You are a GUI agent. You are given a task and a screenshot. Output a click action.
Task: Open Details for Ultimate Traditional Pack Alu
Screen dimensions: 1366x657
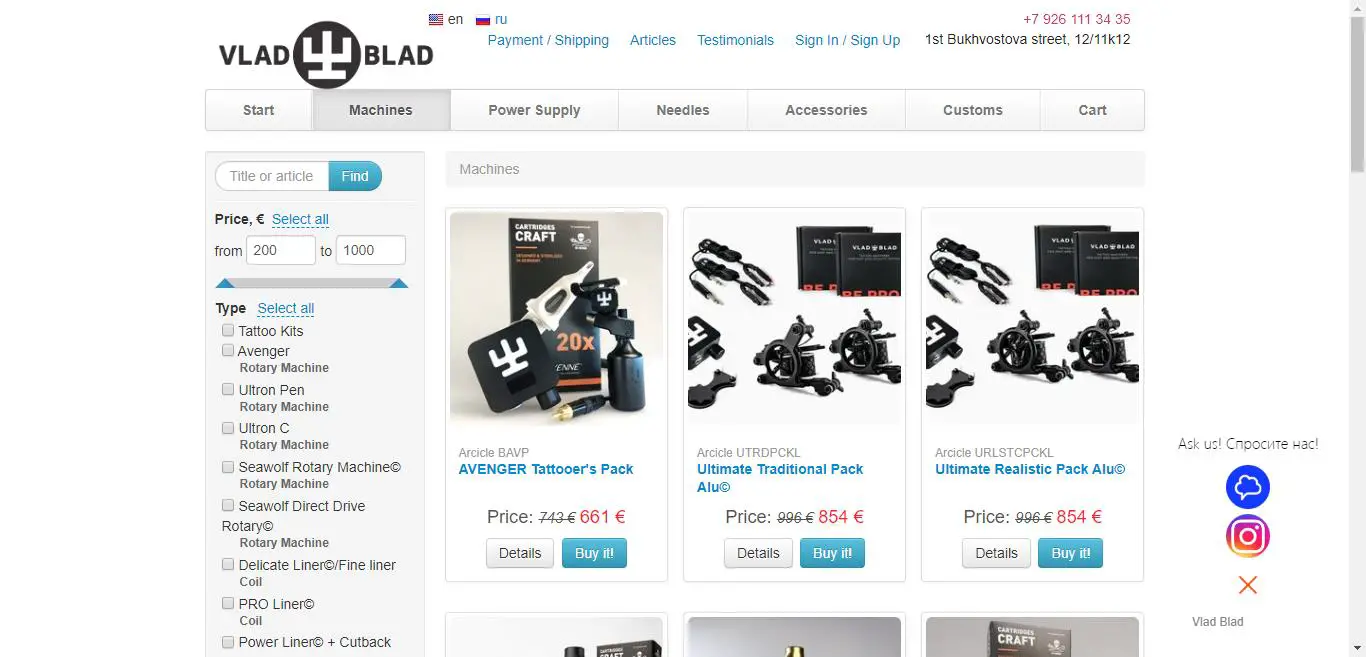(x=758, y=553)
